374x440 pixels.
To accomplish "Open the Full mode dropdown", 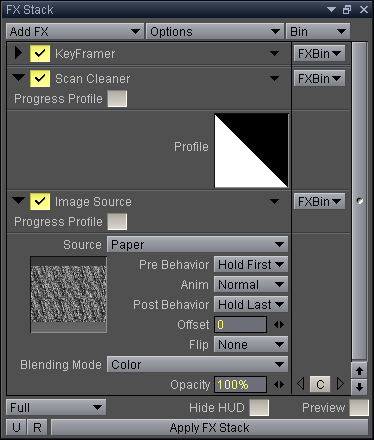I will coord(56,407).
